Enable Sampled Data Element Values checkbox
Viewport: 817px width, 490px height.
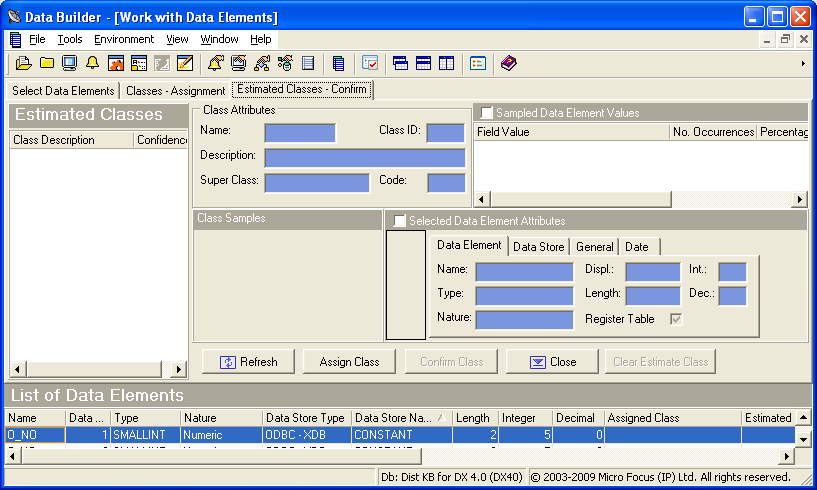tap(487, 113)
